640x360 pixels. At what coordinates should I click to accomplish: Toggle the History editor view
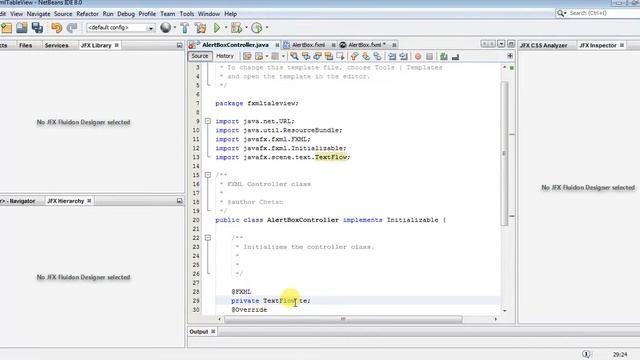[x=225, y=56]
